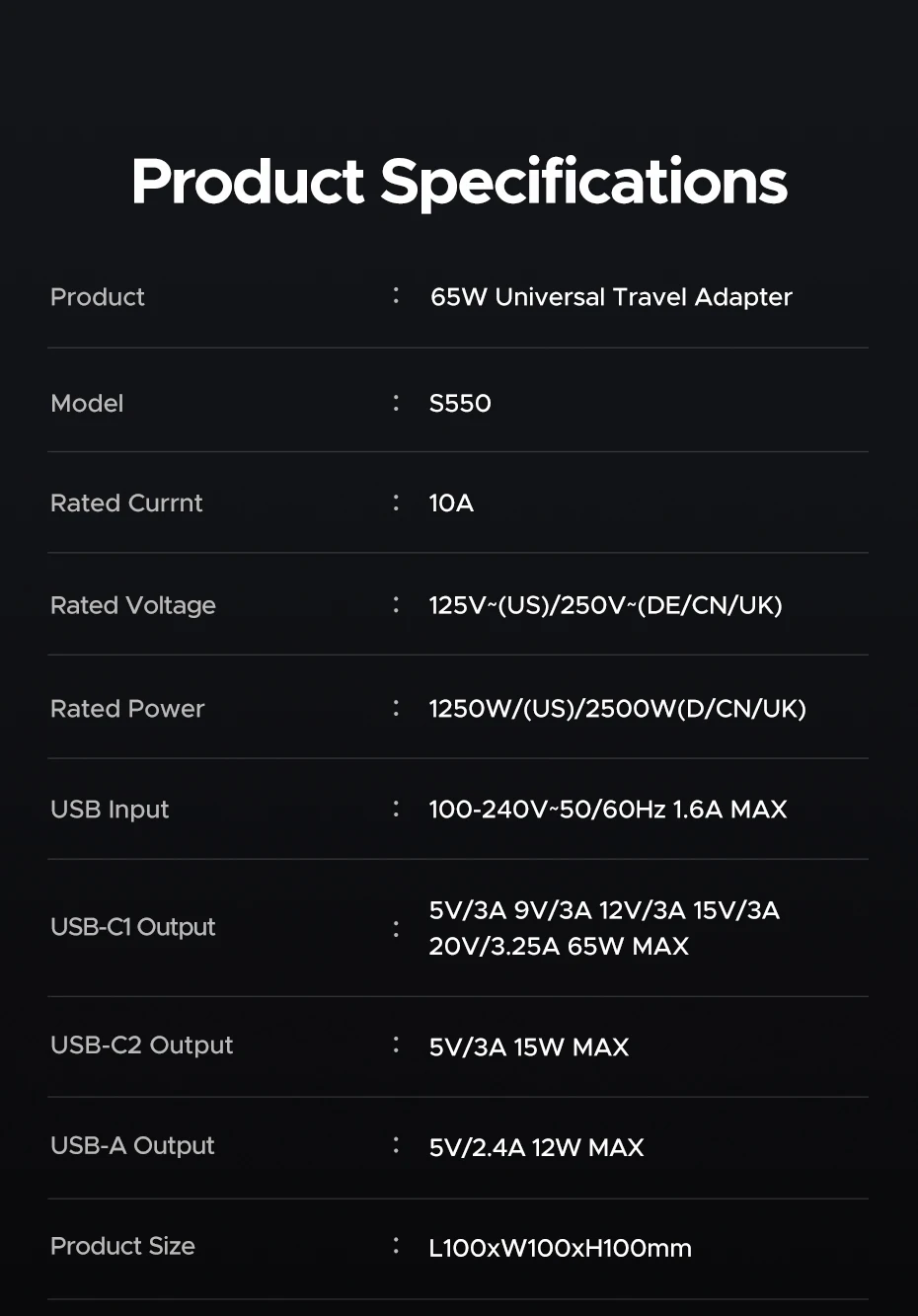Click the "5V/3A 15W MAX" value
The image size is (918, 1316).
528,1047
